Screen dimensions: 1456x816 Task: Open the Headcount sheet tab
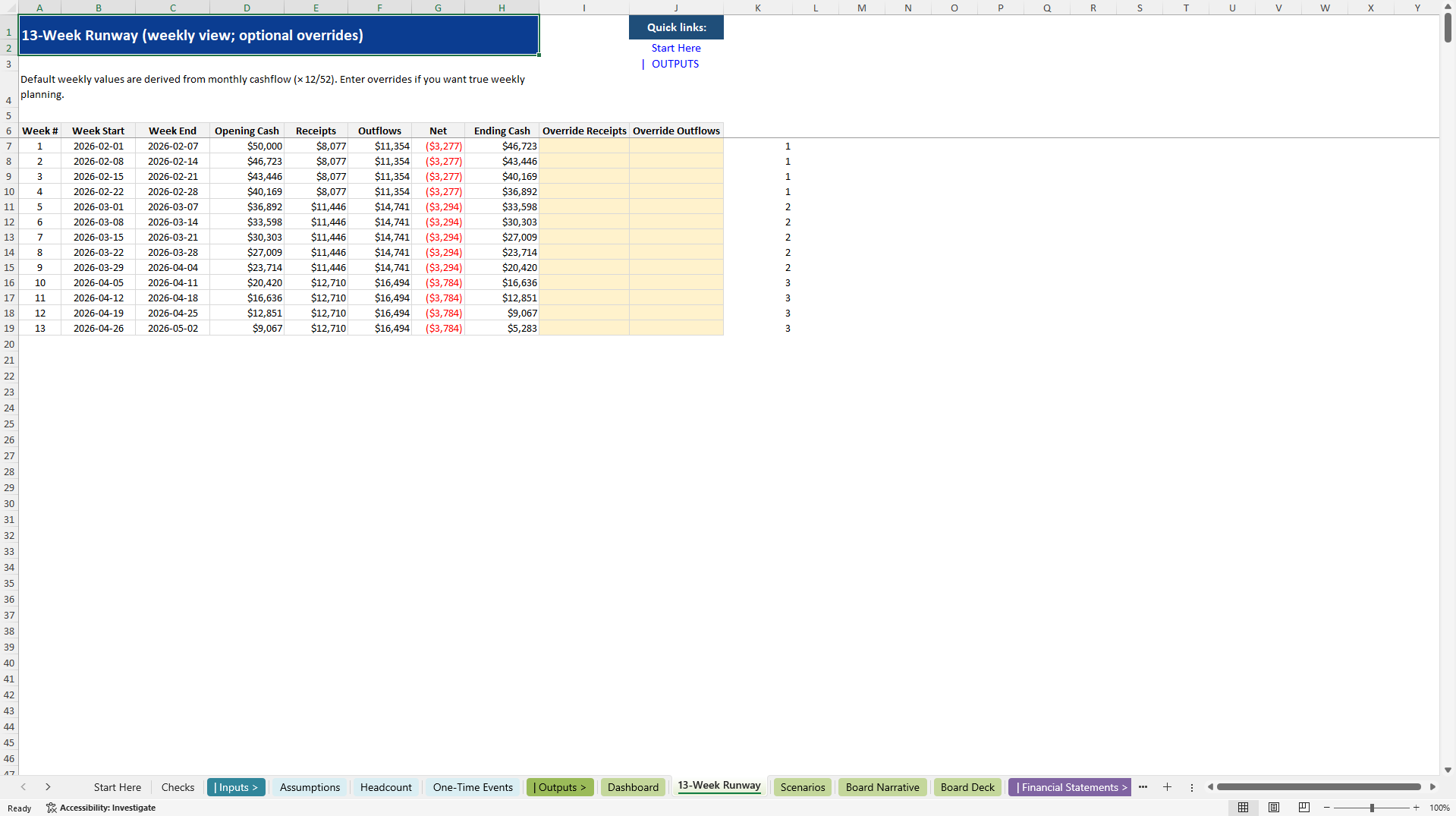(x=386, y=787)
